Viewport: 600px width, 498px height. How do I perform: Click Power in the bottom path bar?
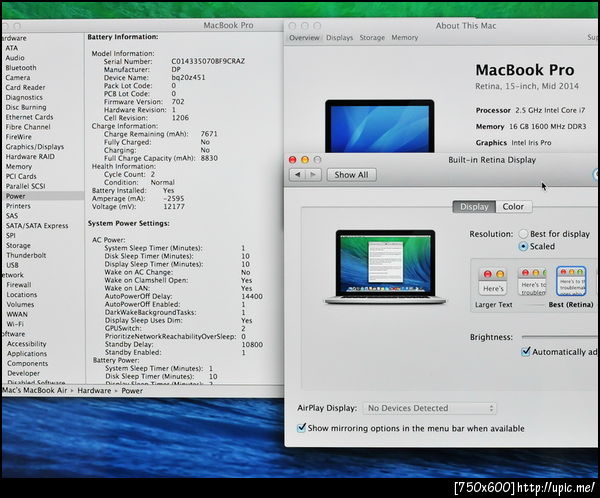[132, 391]
